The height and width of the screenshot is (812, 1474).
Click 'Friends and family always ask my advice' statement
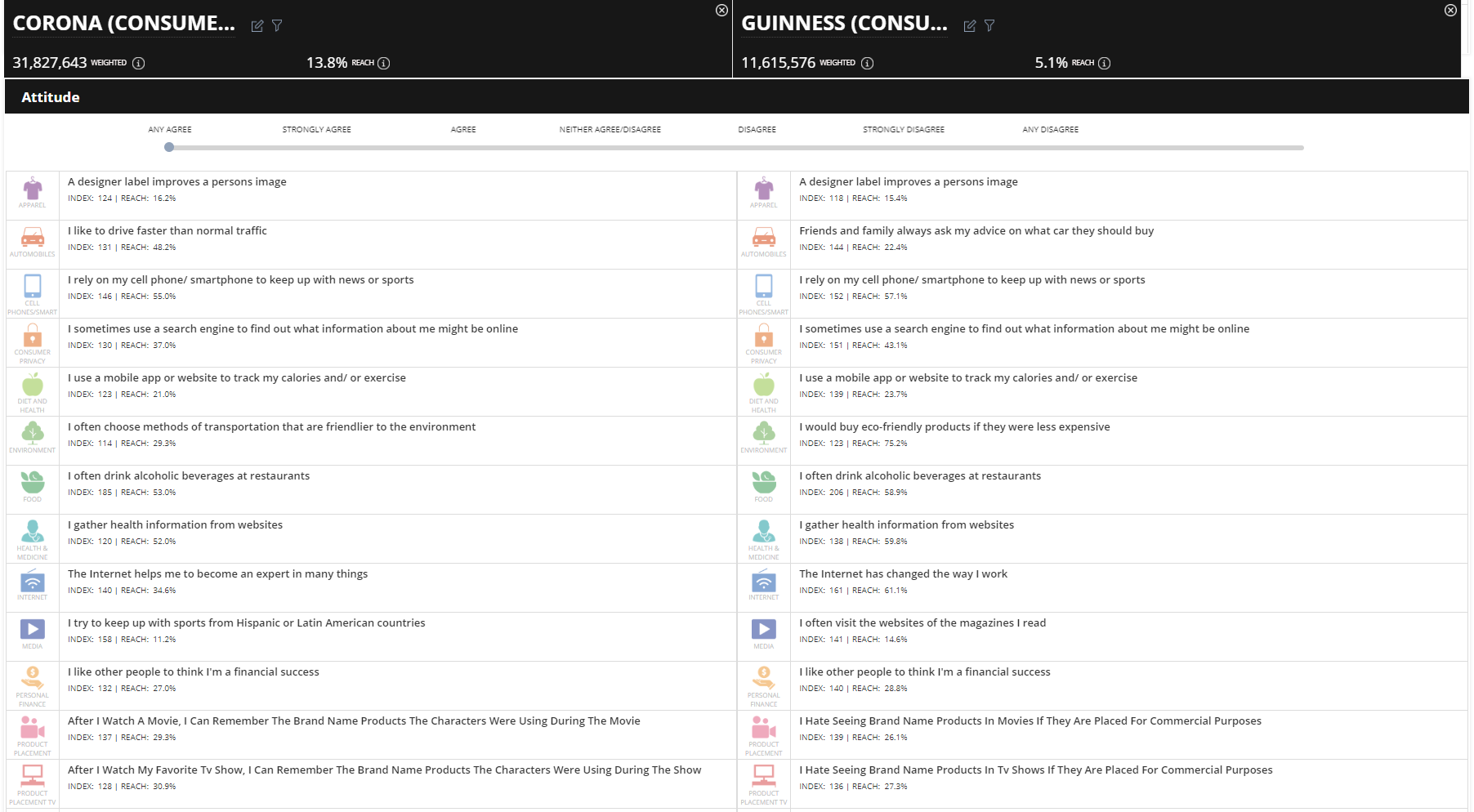pos(976,231)
